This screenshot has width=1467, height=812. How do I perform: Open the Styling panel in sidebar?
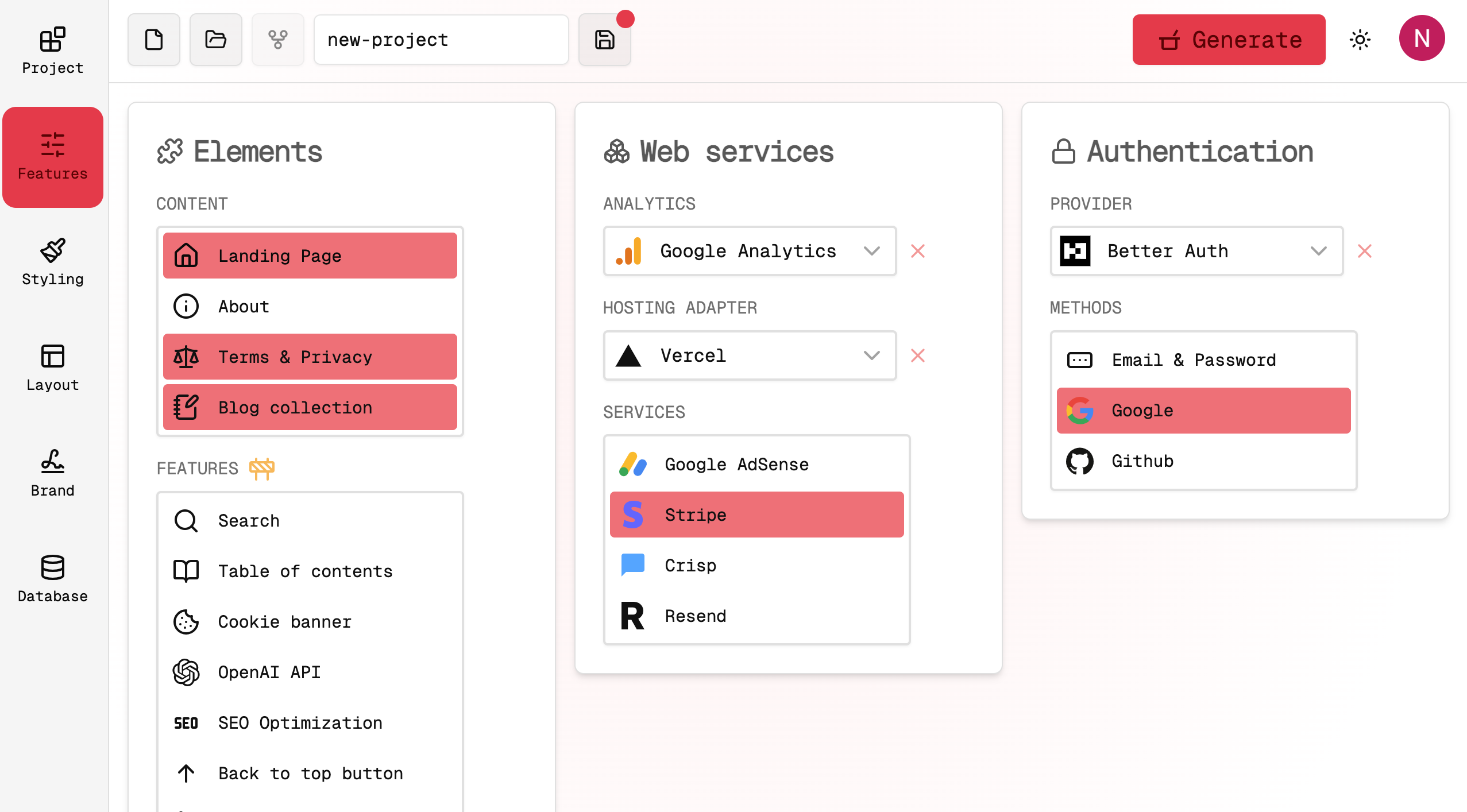coord(52,261)
